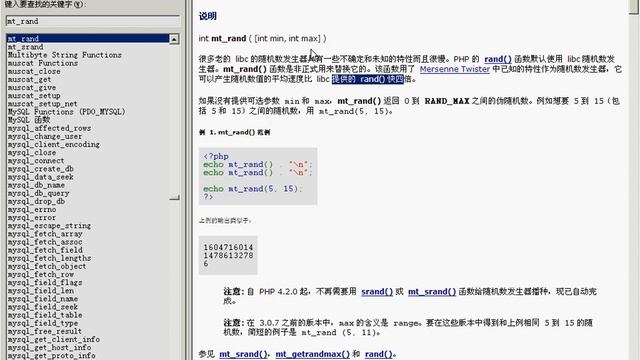This screenshot has height=360, width=640.
Task: Select mysql_escape_string entry
Action: point(49,225)
